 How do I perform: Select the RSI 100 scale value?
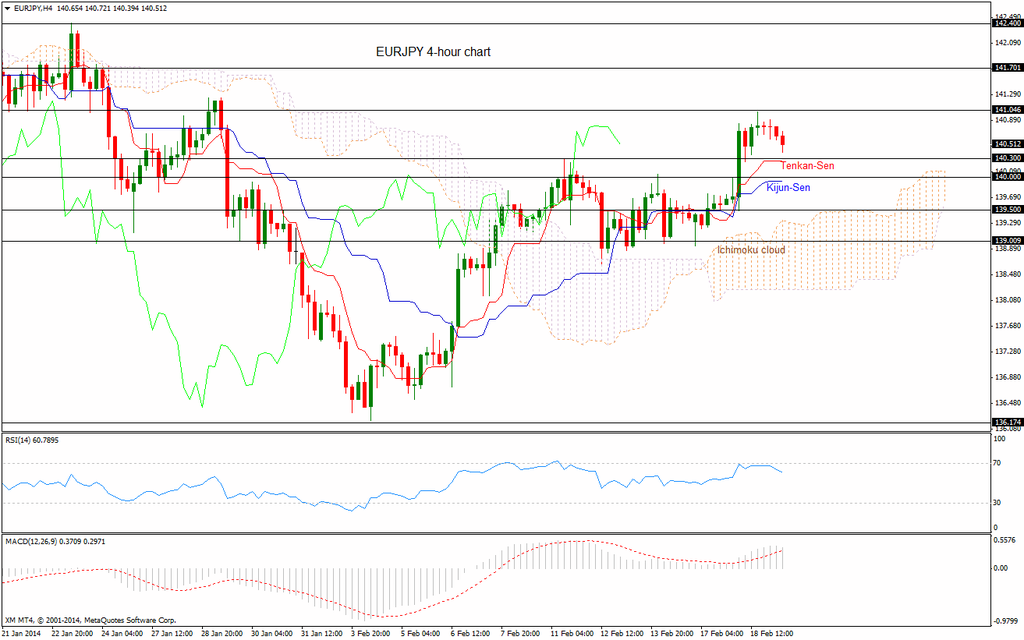[999, 440]
